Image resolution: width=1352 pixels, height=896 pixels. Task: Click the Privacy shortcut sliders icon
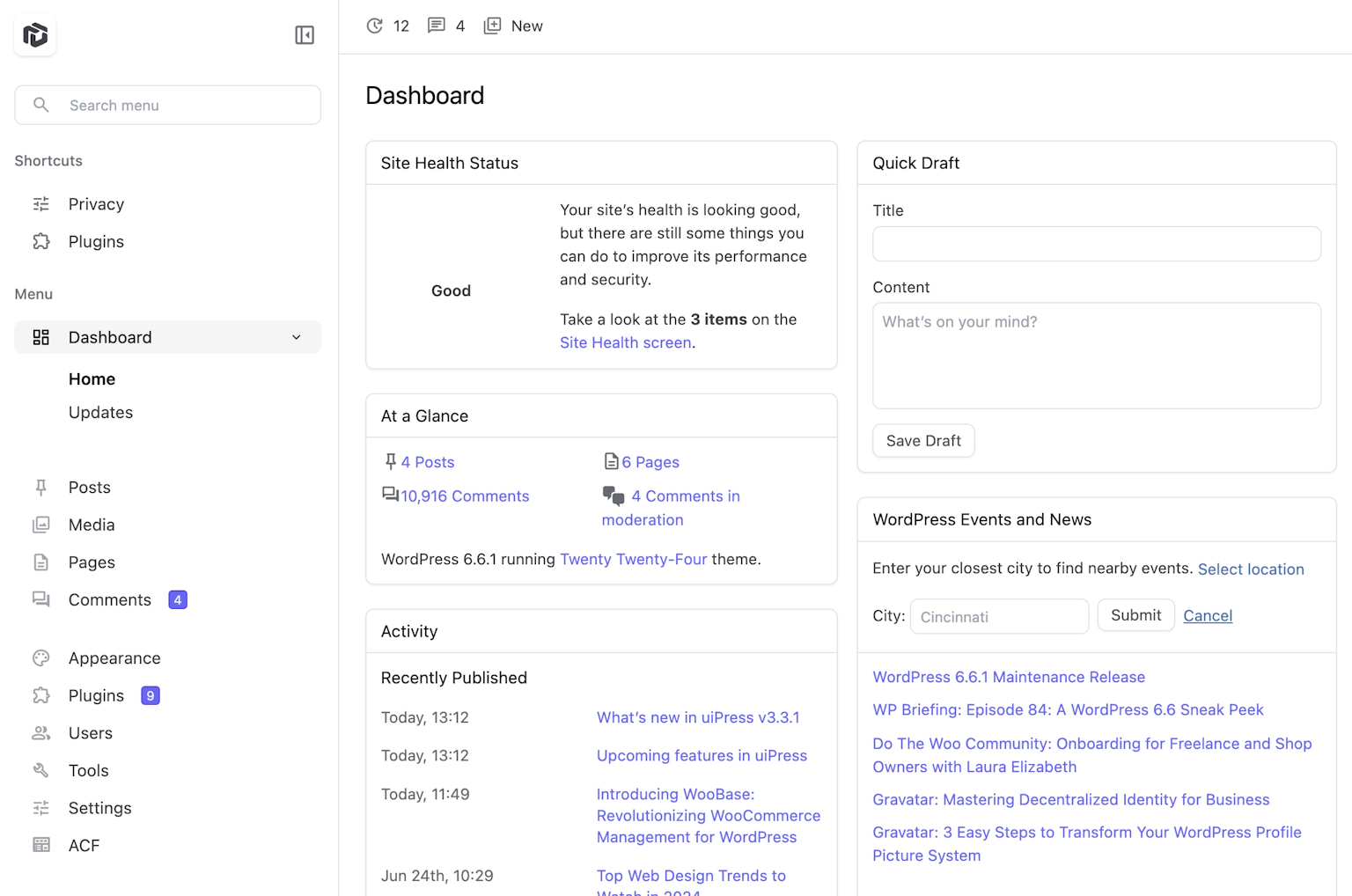coord(41,204)
